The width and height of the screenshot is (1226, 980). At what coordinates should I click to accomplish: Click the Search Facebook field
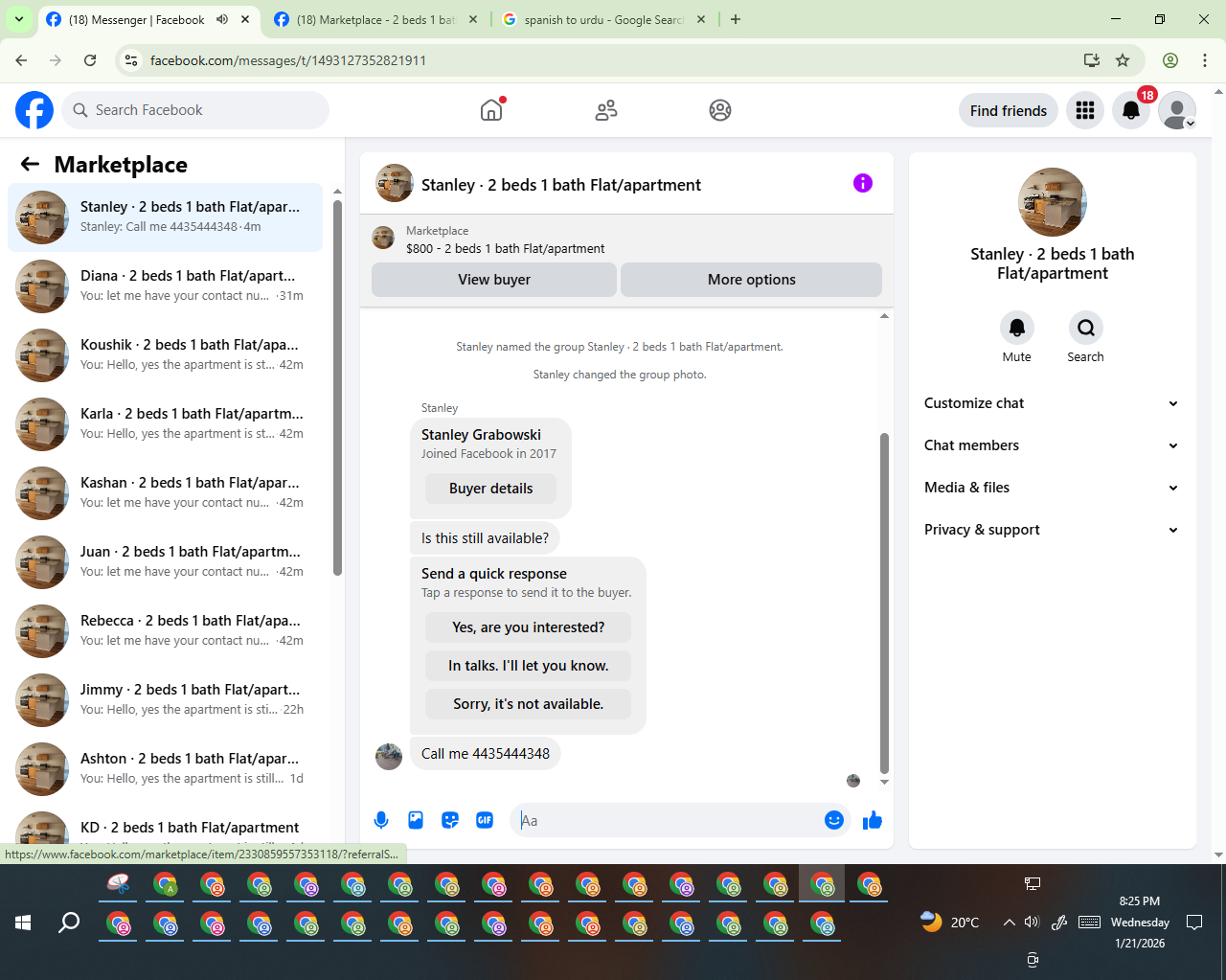coord(195,110)
